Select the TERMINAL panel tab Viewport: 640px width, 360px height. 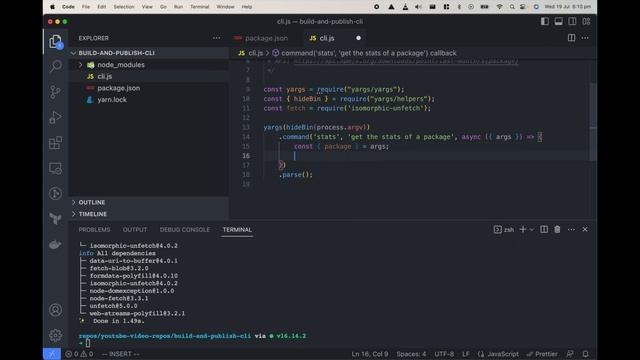[237, 229]
